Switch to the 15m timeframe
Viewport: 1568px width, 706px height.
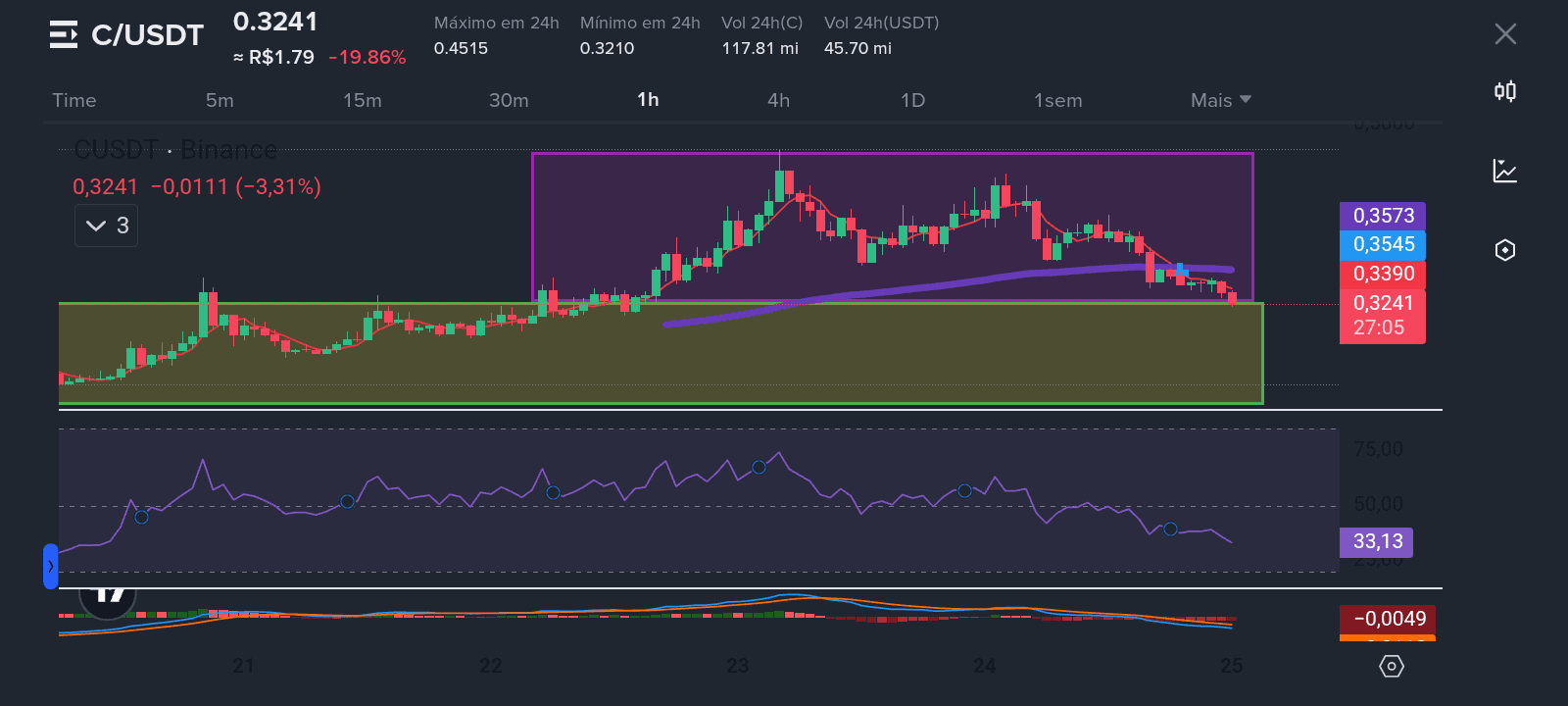click(x=363, y=100)
